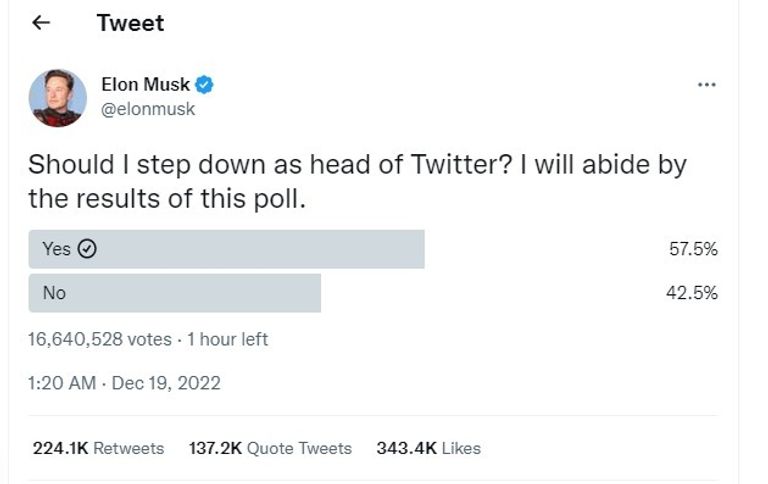Click the back arrow icon

point(41,23)
